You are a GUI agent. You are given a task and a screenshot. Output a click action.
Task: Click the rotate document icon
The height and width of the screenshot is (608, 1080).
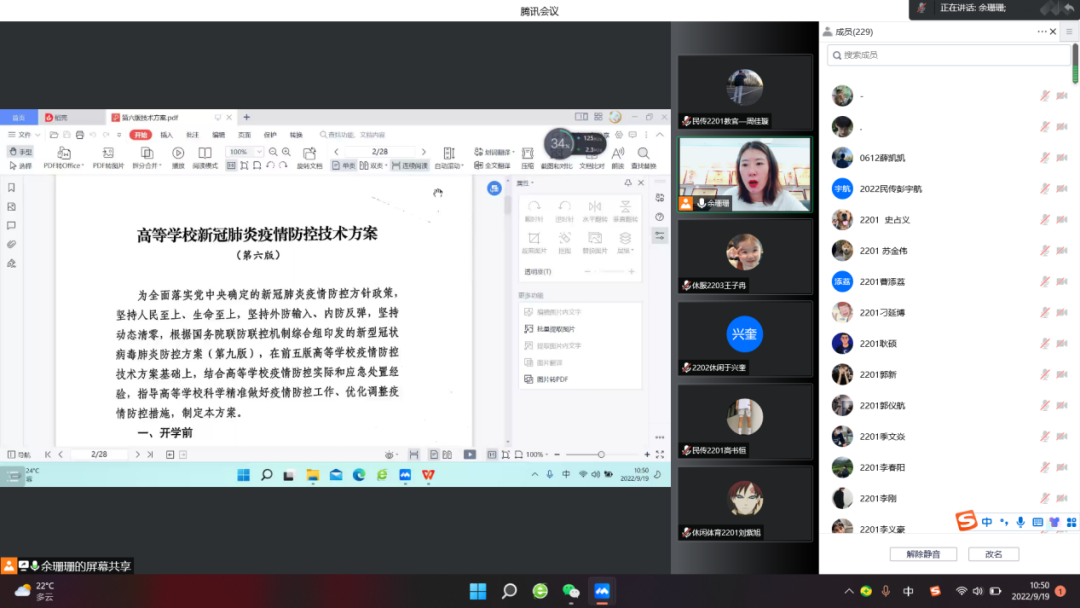(309, 153)
